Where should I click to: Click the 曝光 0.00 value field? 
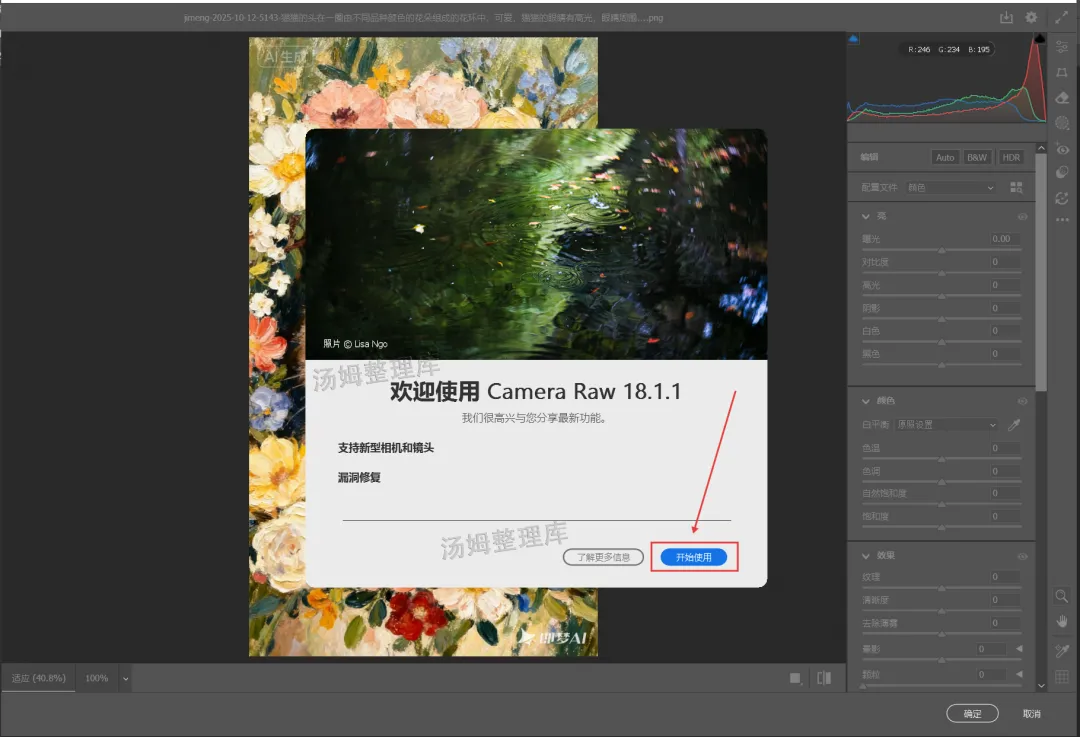point(1005,239)
